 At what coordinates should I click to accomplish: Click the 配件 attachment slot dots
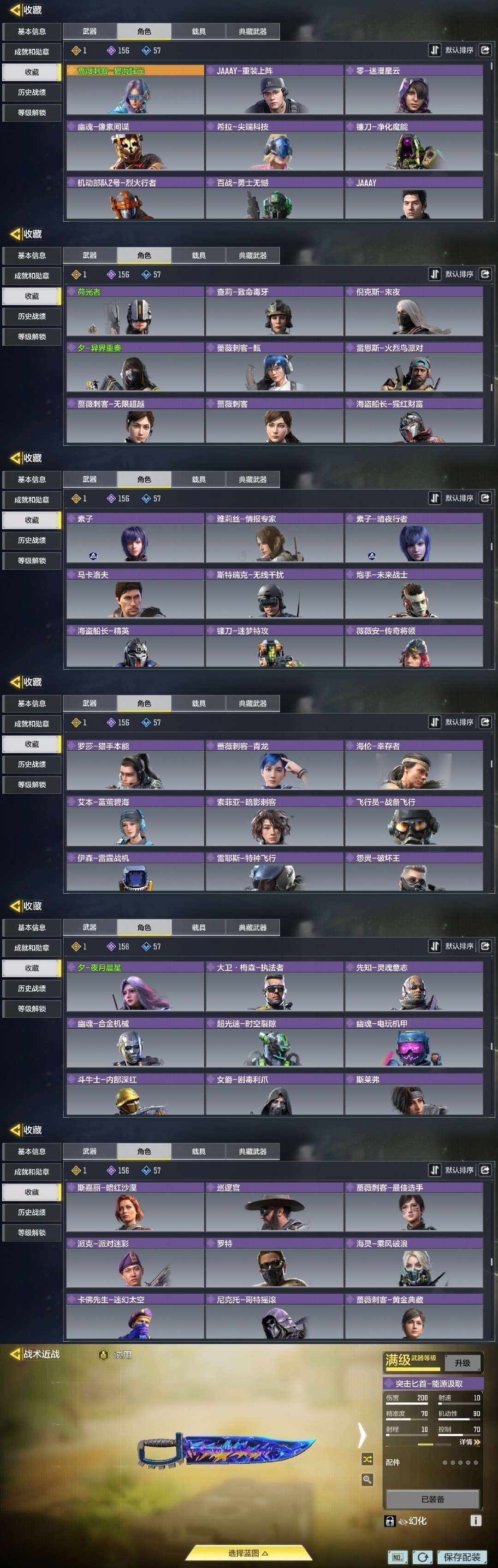[460, 1462]
